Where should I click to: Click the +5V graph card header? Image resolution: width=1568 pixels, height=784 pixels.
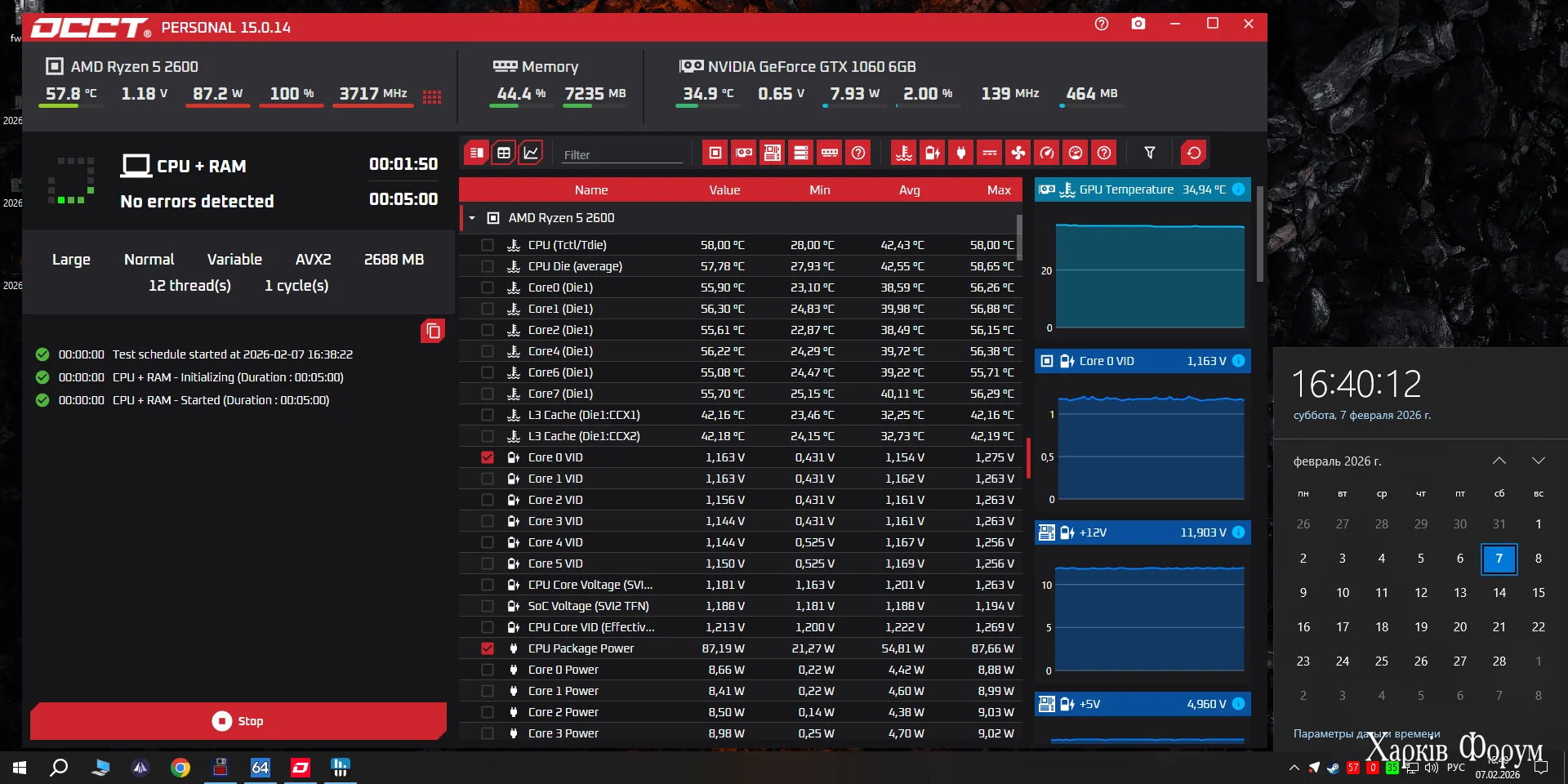click(x=1143, y=704)
